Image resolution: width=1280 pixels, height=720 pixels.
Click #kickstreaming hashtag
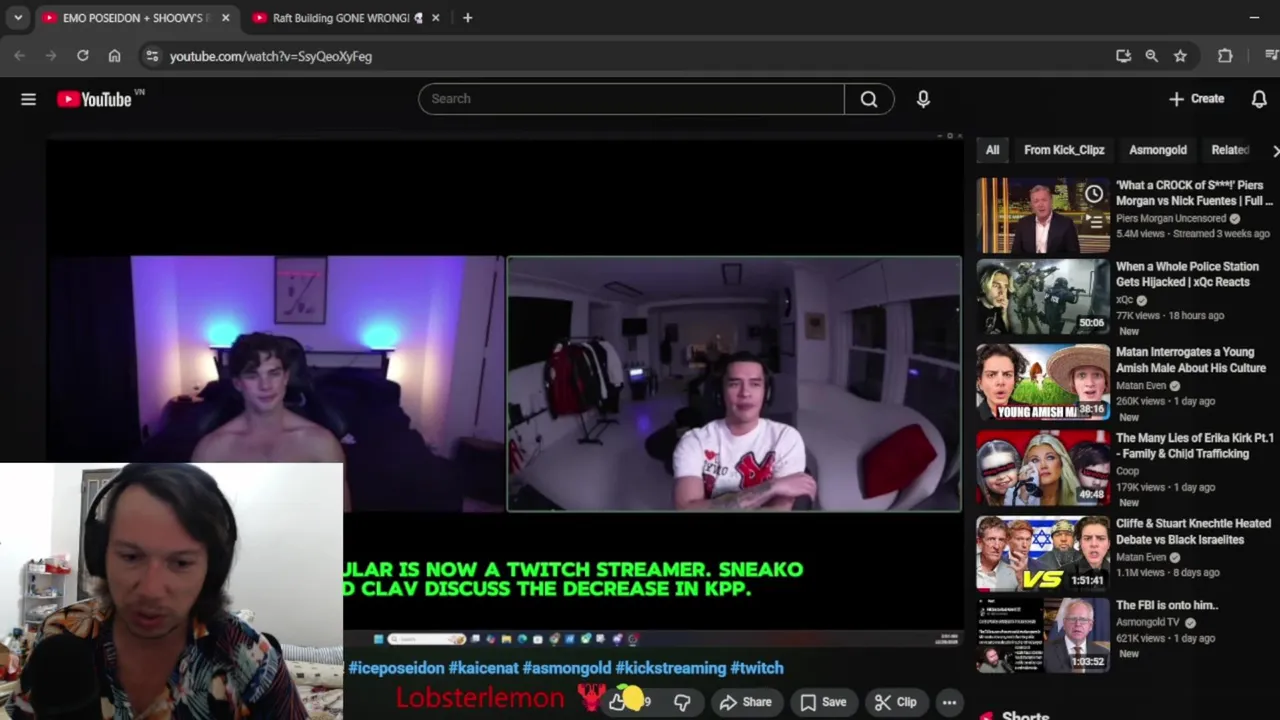(x=670, y=668)
